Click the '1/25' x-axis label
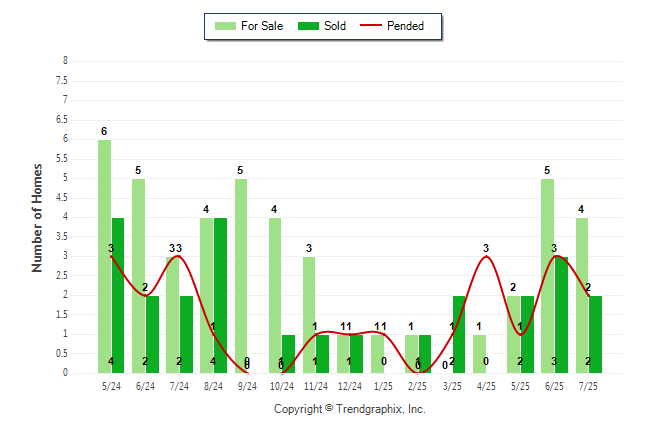The image size is (646, 434). tap(384, 386)
